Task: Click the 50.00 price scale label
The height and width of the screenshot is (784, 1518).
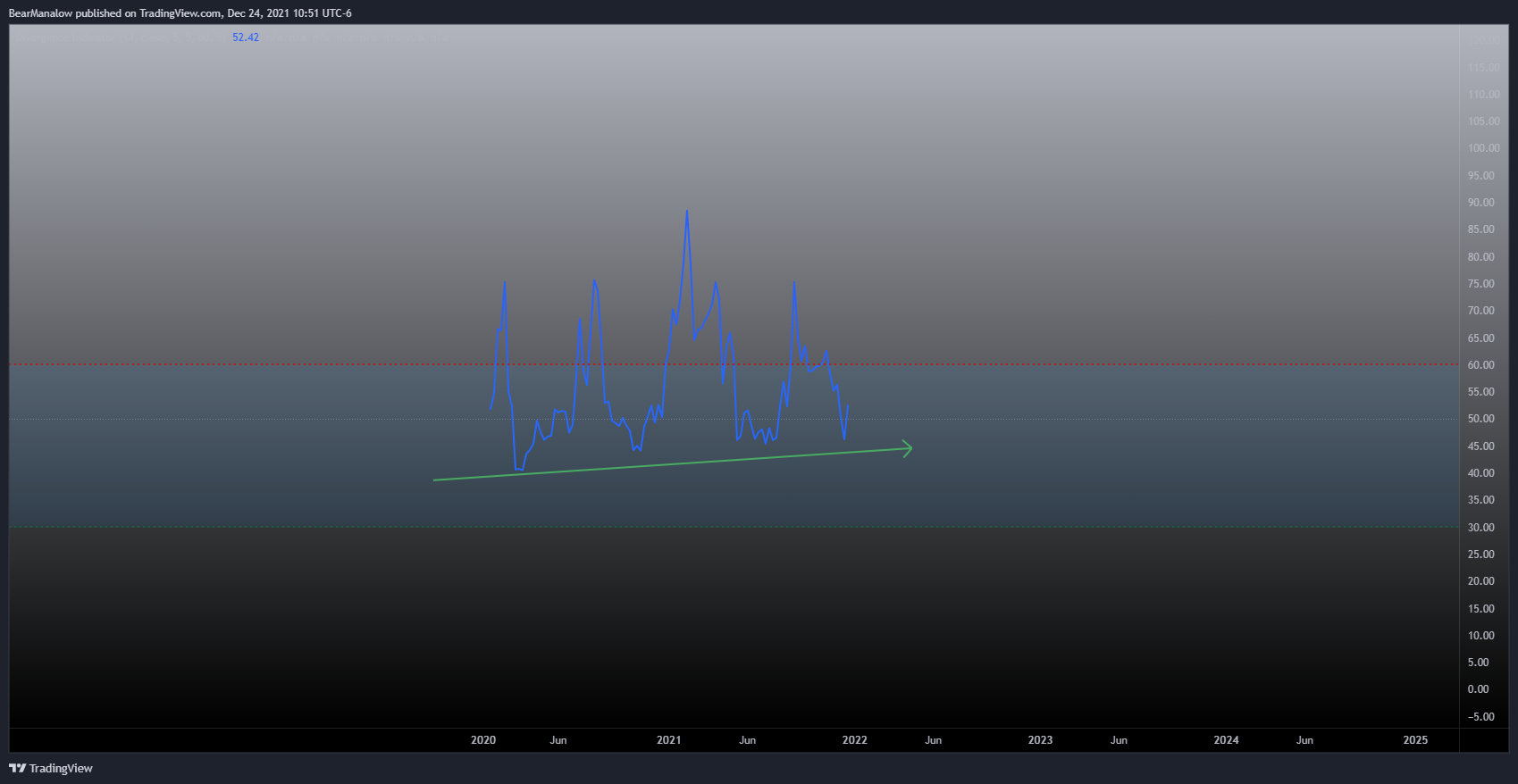Action: coord(1481,419)
